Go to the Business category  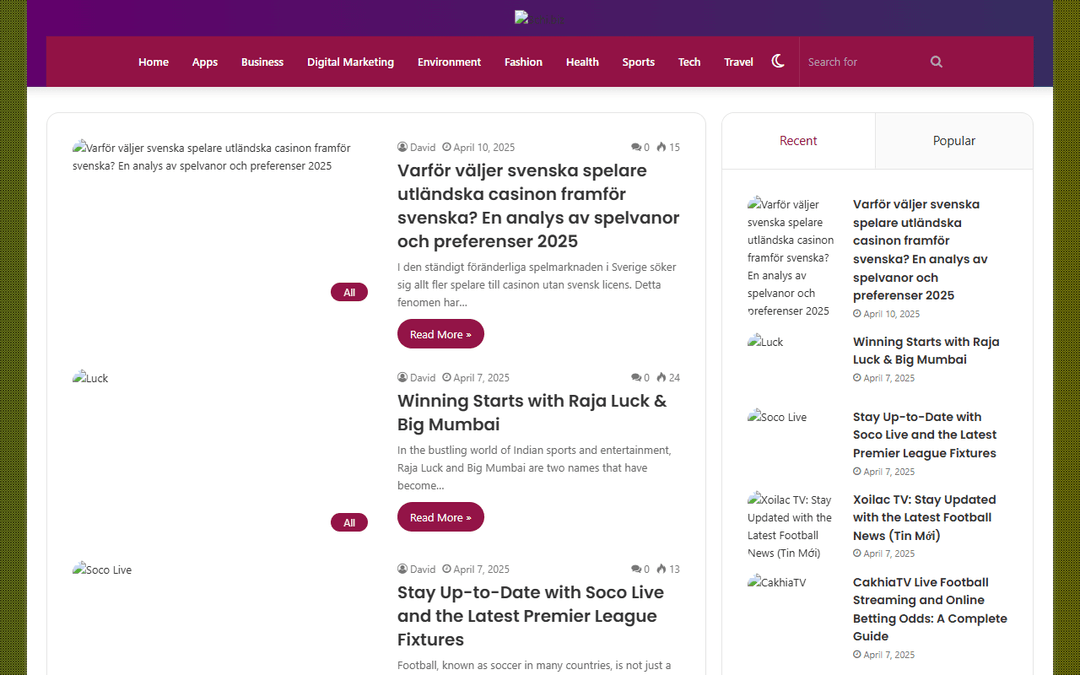pyautogui.click(x=262, y=62)
